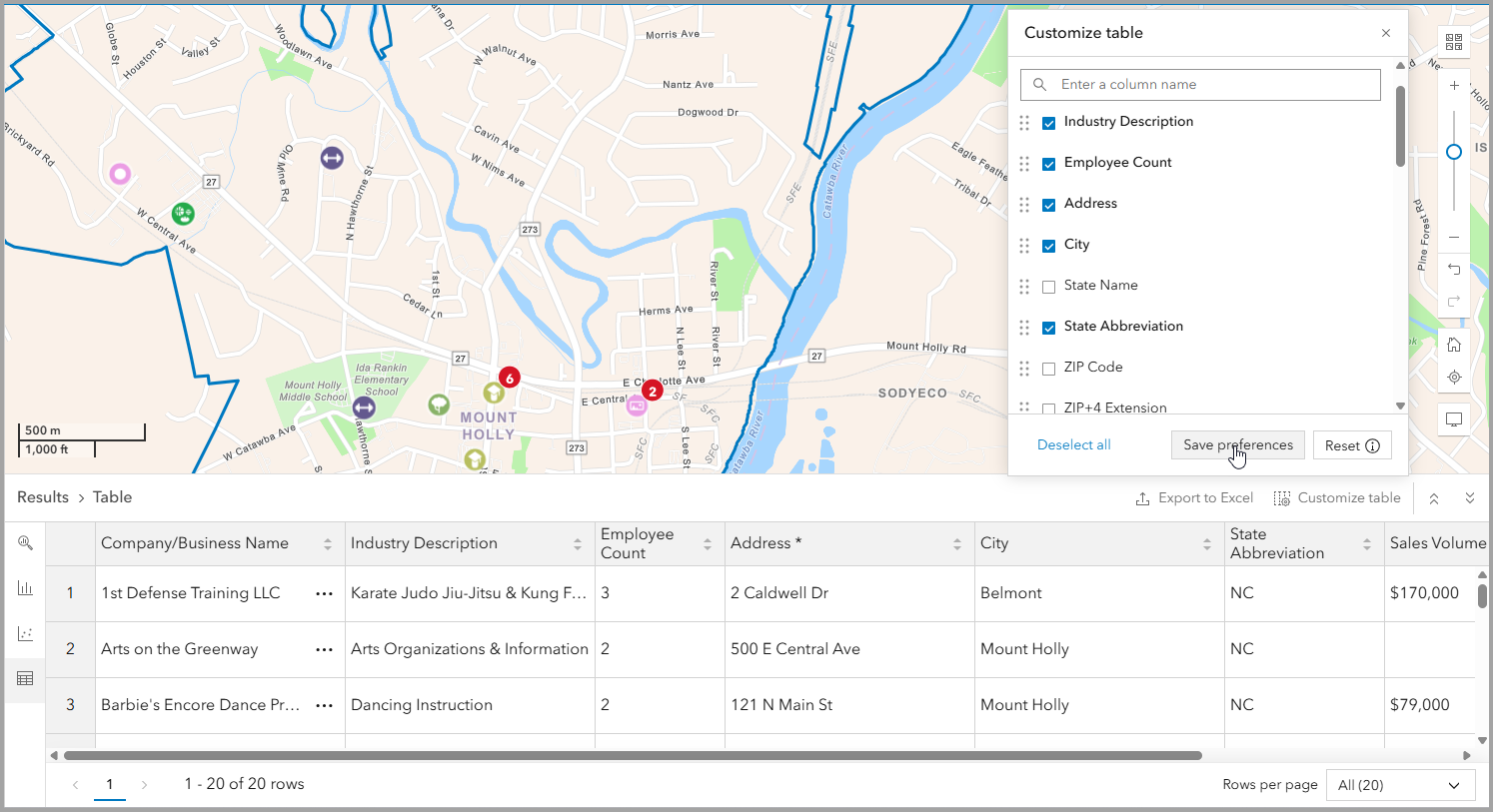The image size is (1493, 812).
Task: Return map to home extent
Action: coord(1454,345)
